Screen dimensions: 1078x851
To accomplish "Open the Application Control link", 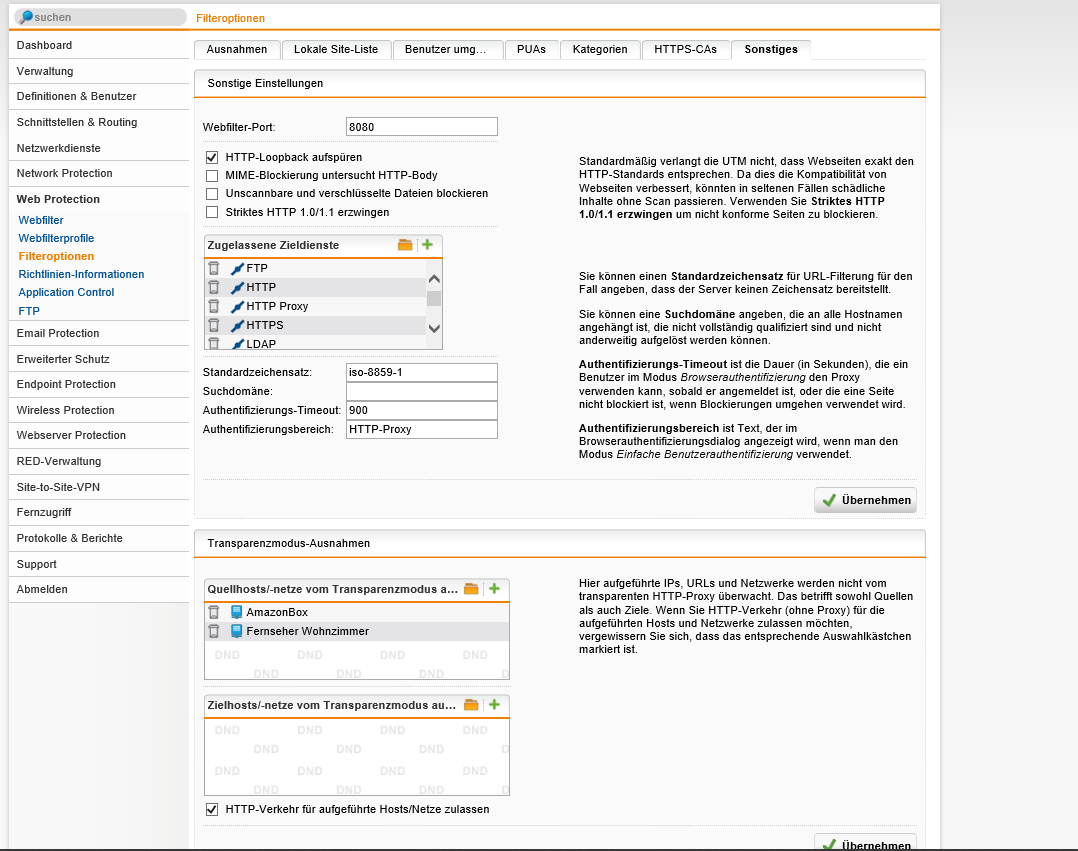I will [66, 292].
